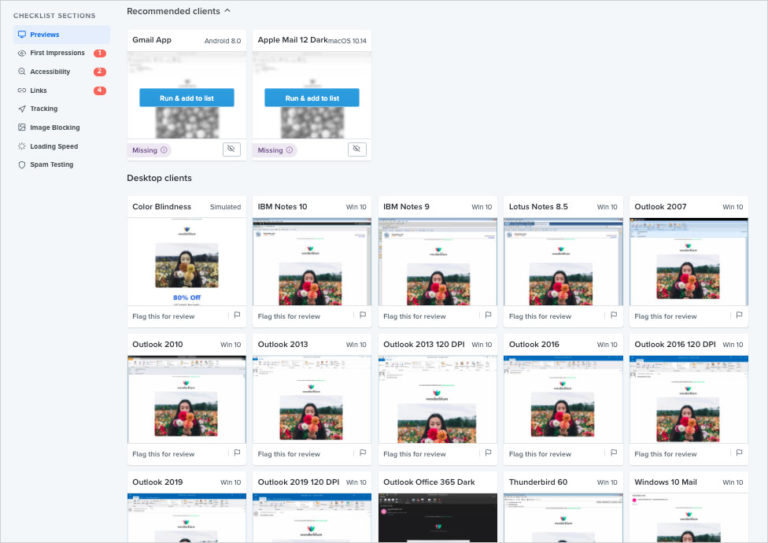Open the Color Blindness preview thumbnail
This screenshot has width=768, height=543.
point(187,262)
